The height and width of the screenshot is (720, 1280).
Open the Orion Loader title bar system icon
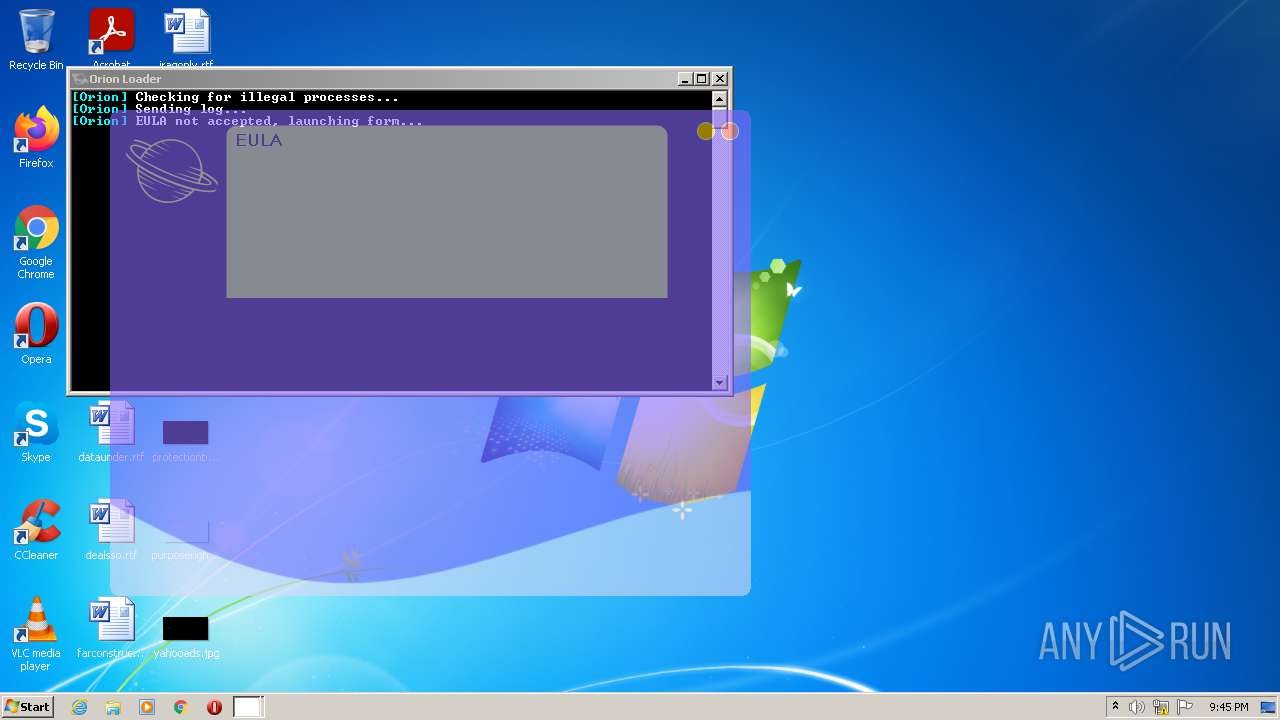pos(80,79)
